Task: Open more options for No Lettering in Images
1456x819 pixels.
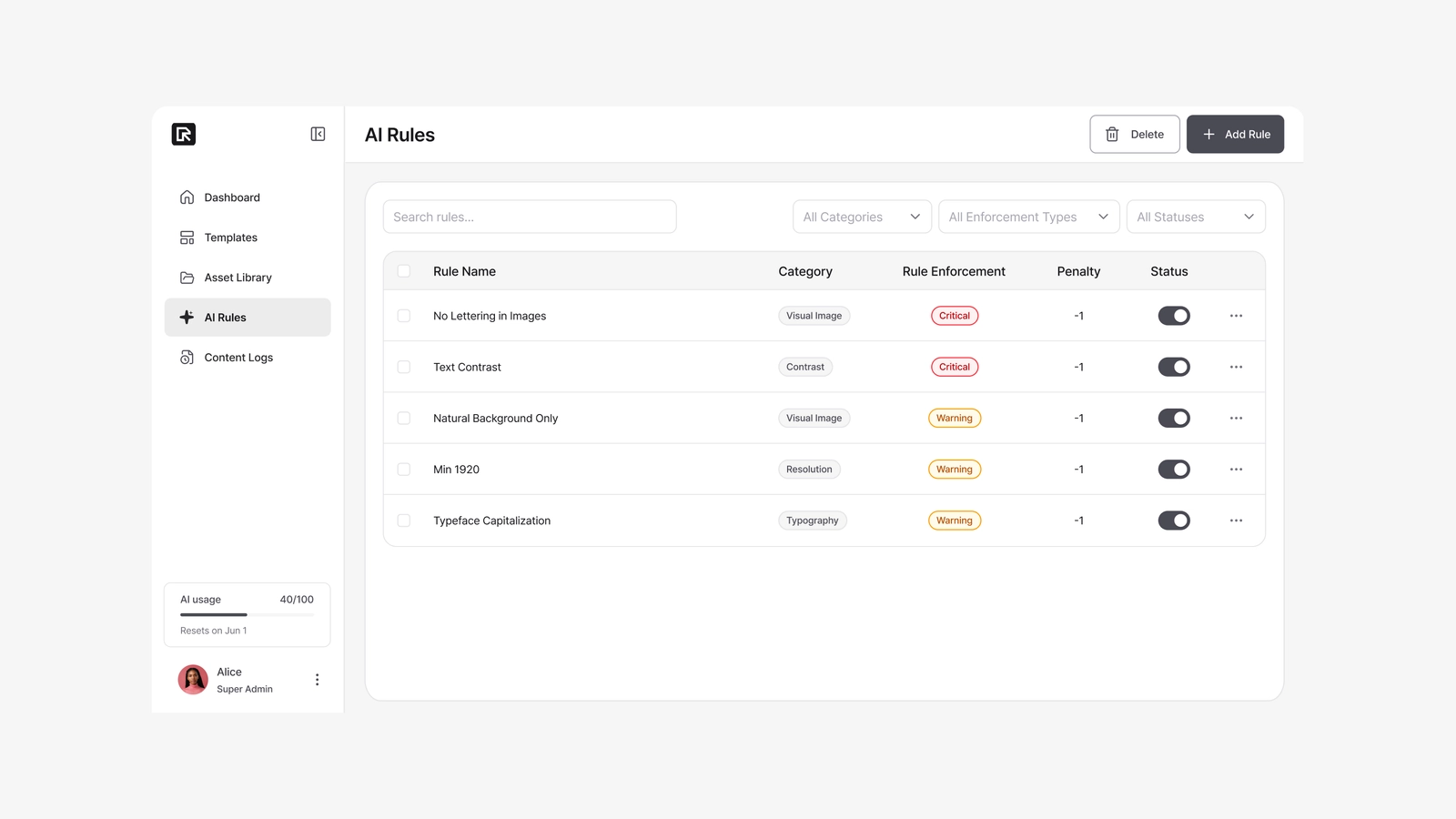Action: 1236,316
